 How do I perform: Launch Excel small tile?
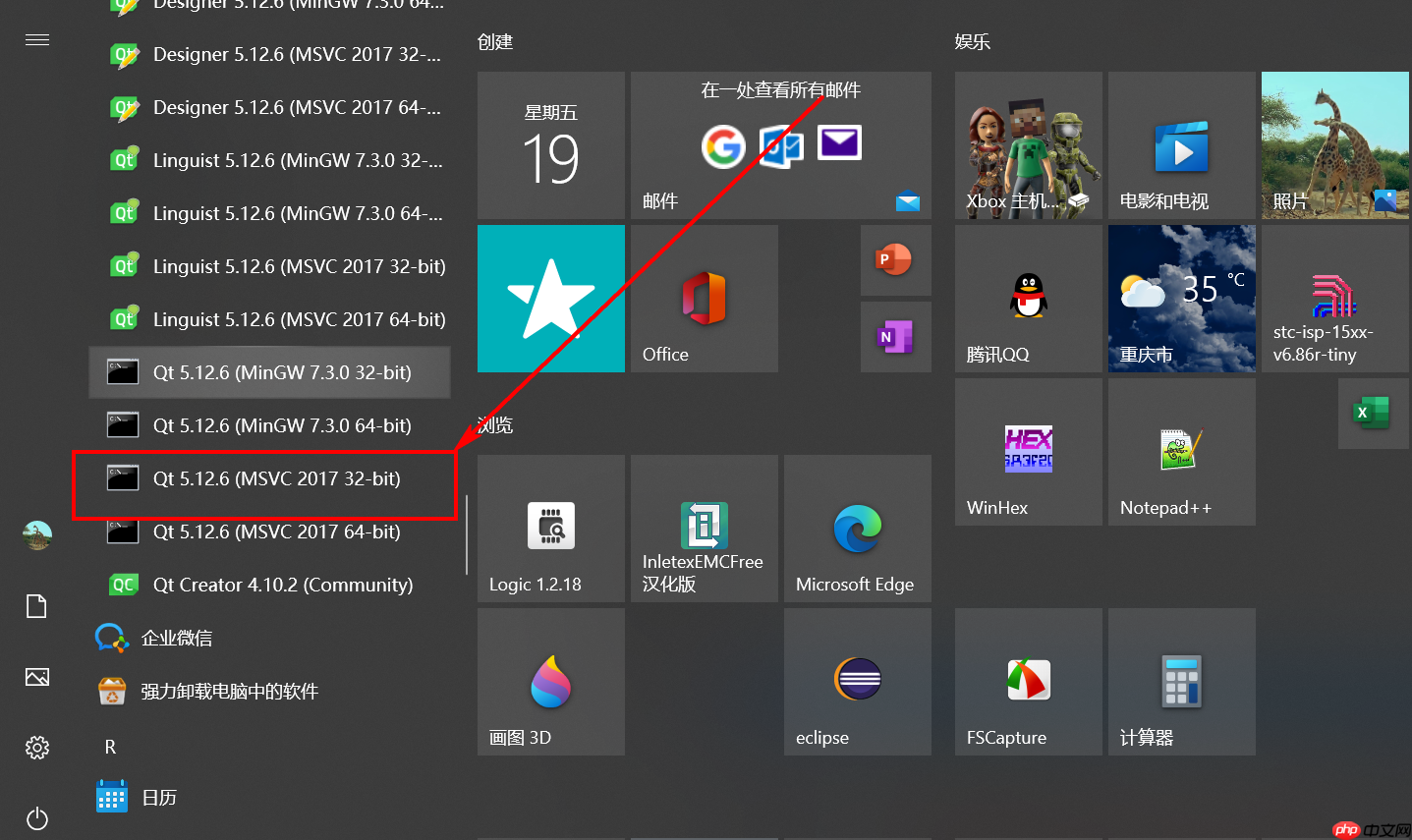point(1374,414)
